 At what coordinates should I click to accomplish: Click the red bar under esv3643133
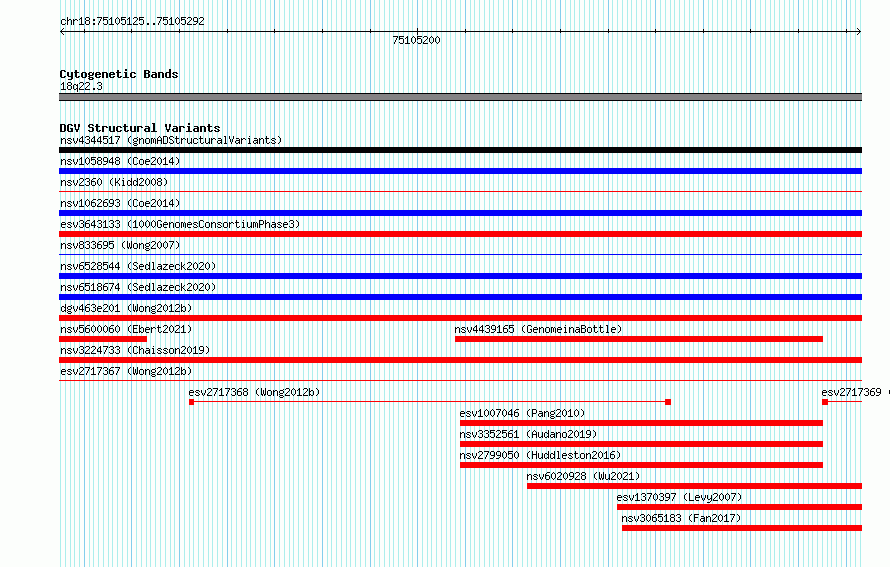(x=460, y=234)
